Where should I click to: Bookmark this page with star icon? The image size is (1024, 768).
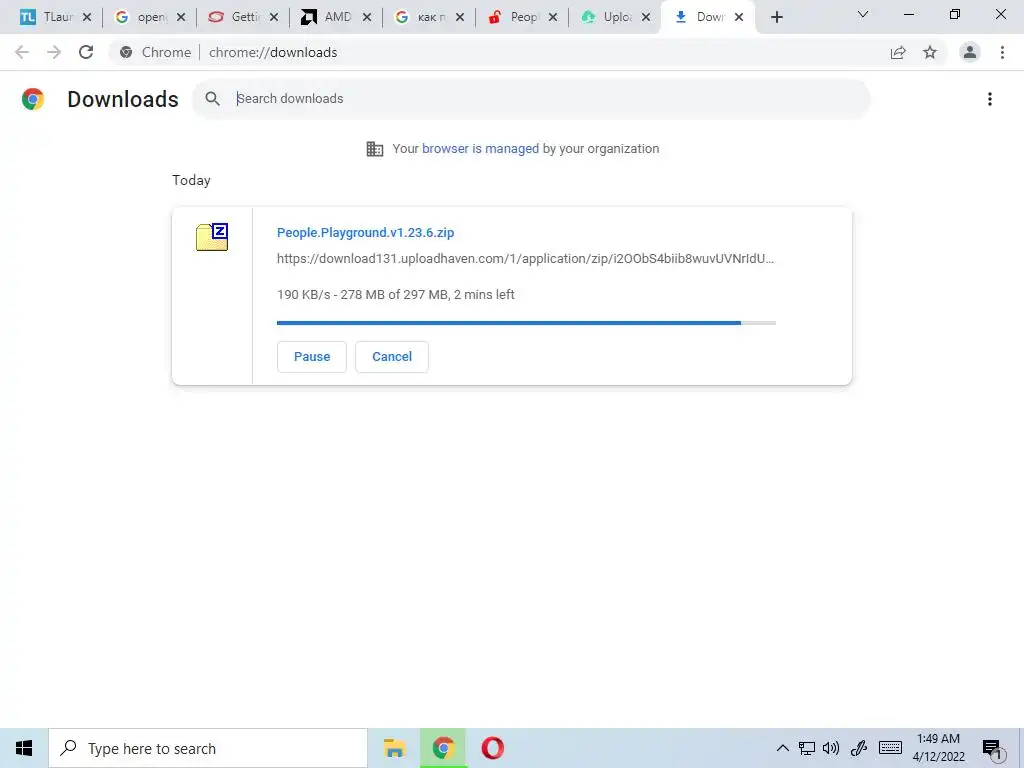click(x=930, y=52)
